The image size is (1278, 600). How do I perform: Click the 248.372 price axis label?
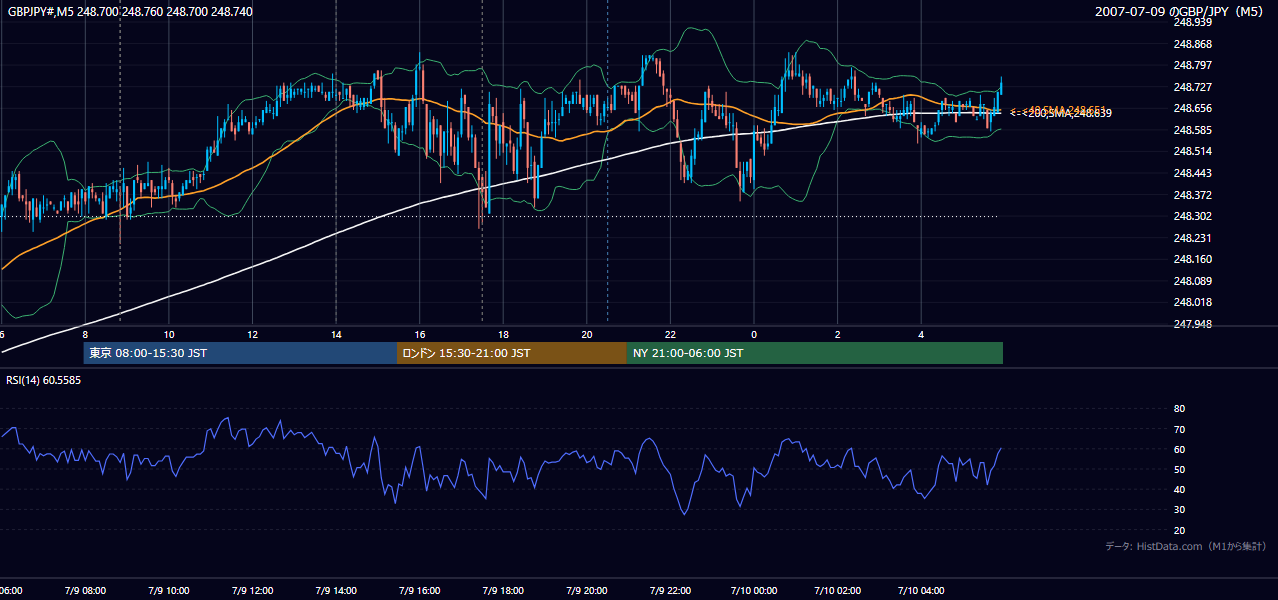[1193, 195]
